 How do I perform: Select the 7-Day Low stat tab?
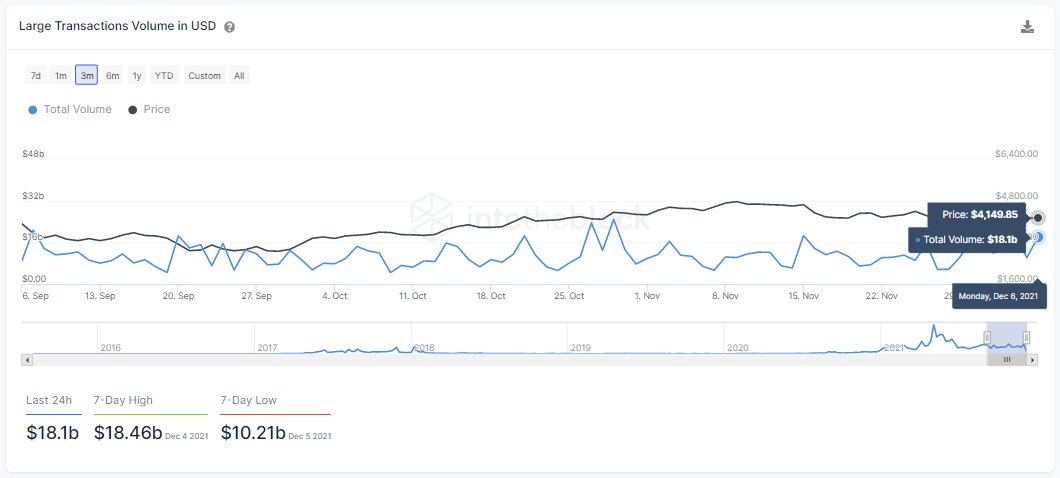pyautogui.click(x=249, y=401)
